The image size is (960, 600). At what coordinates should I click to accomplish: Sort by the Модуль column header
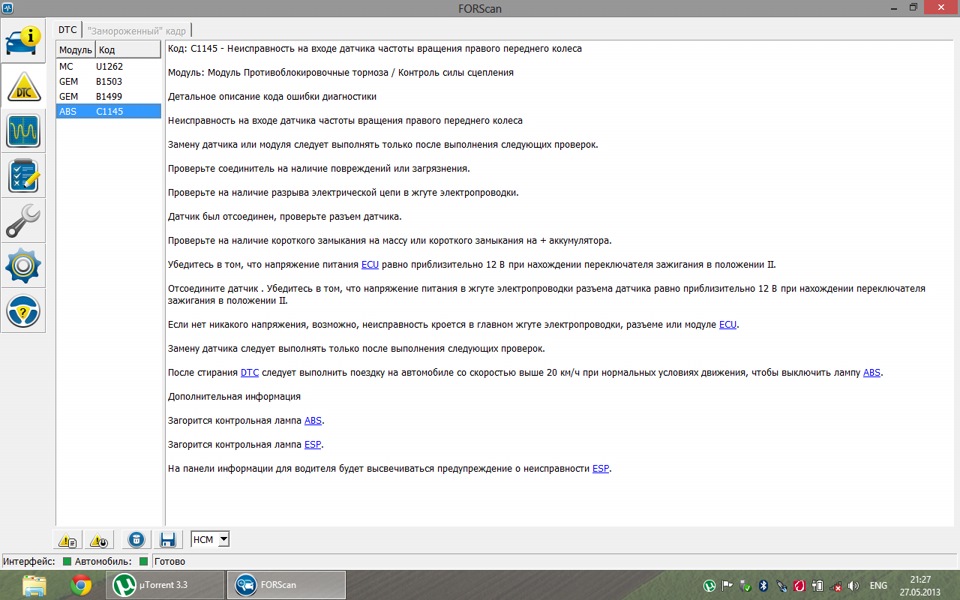point(75,50)
